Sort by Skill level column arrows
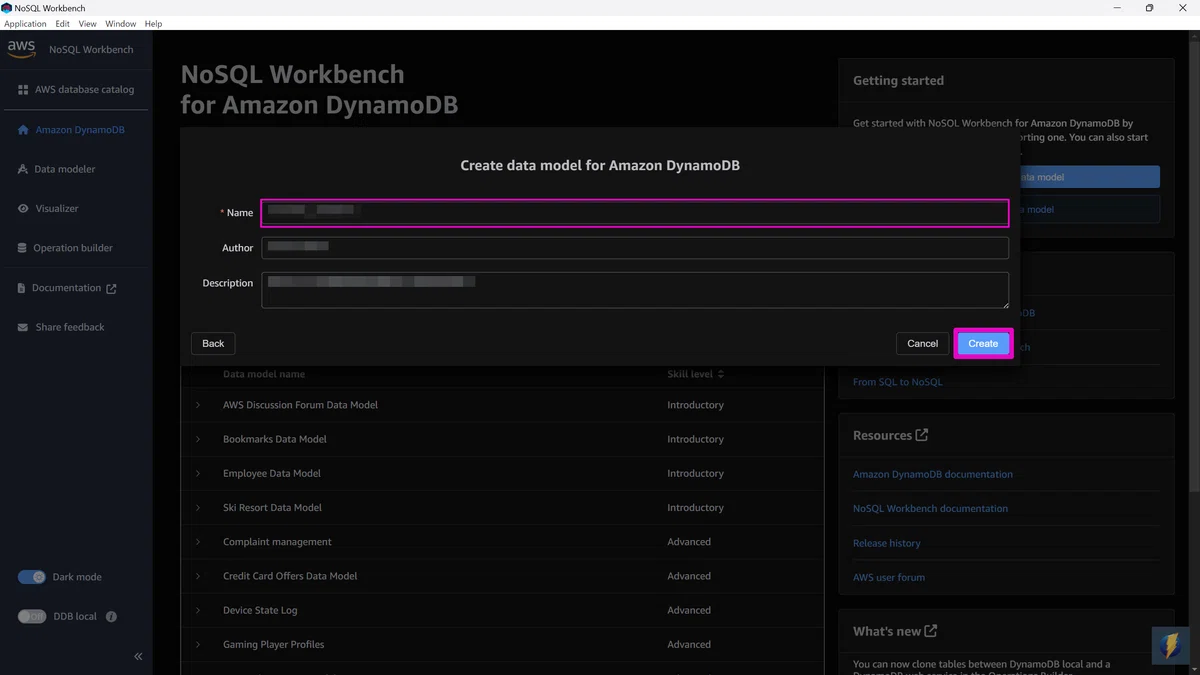Image resolution: width=1200 pixels, height=675 pixels. (721, 374)
